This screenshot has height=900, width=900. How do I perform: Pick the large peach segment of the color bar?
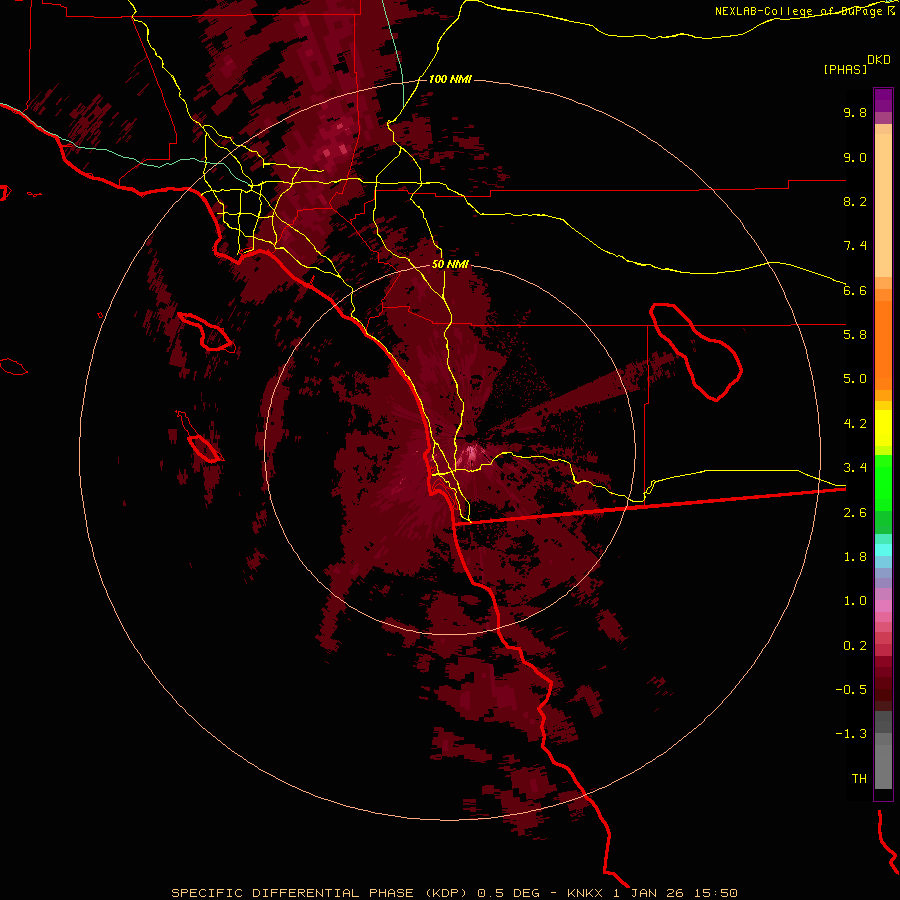coord(883,205)
